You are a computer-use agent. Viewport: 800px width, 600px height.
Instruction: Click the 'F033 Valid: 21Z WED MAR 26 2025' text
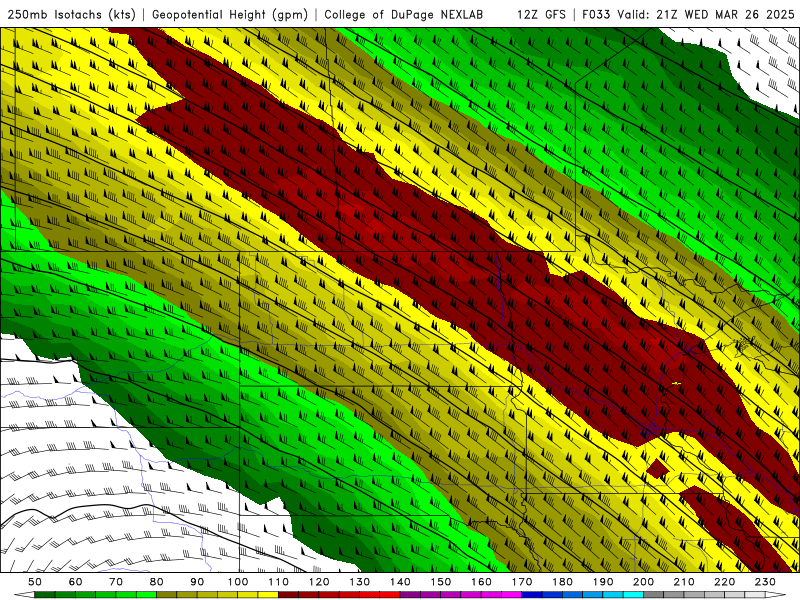coord(688,15)
